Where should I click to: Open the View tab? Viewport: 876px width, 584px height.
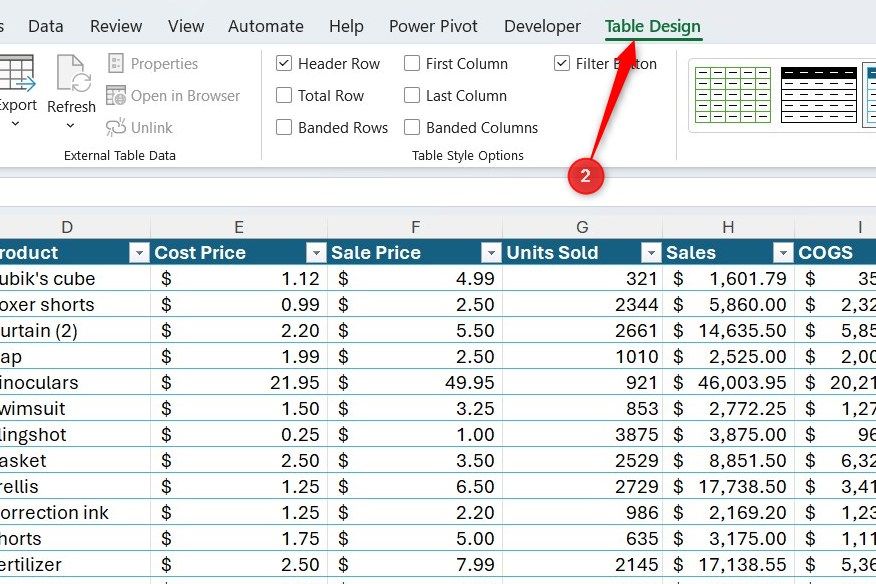pos(185,26)
